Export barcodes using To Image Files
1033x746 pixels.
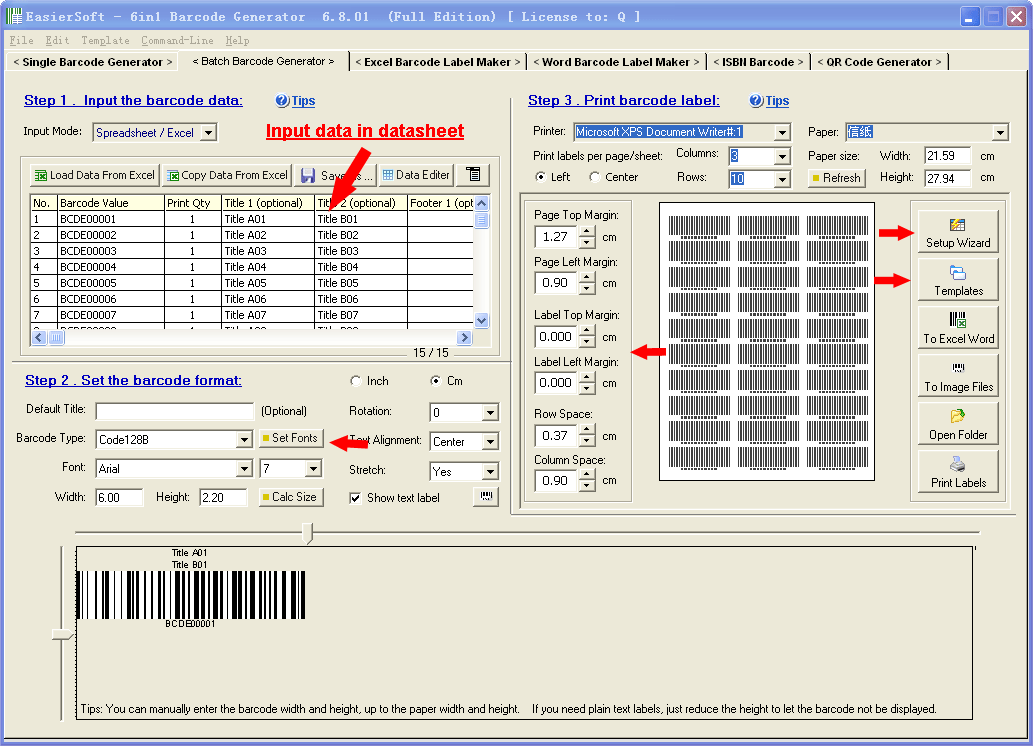tap(957, 375)
